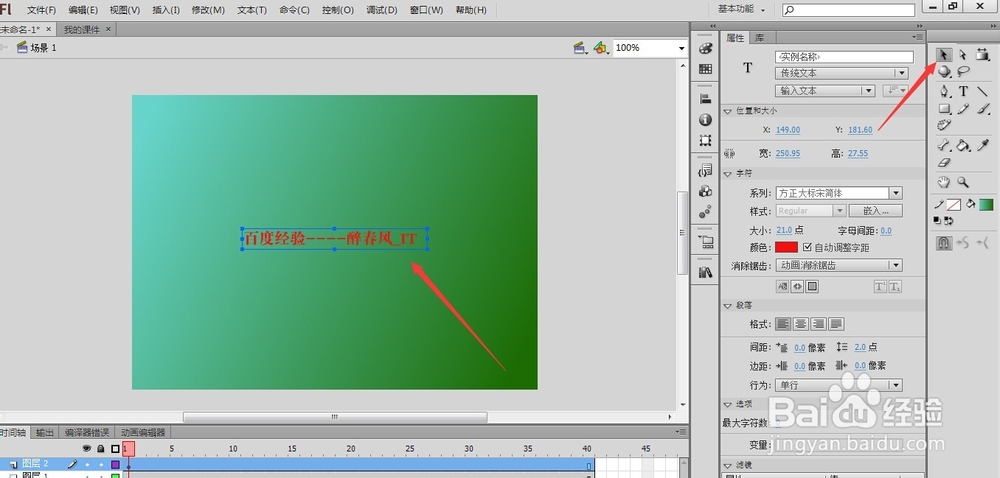Click the swap colors icon

(949, 221)
